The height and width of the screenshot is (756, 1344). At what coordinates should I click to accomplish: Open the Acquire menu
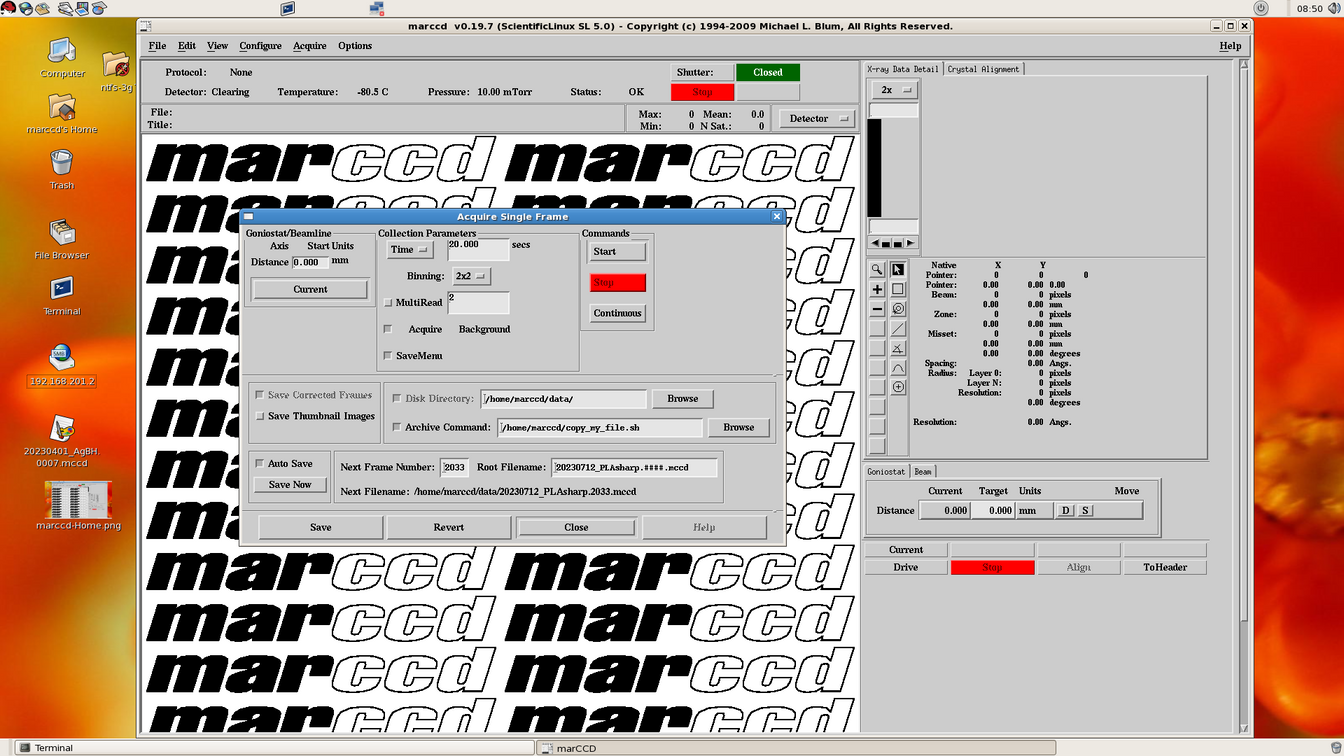[310, 46]
